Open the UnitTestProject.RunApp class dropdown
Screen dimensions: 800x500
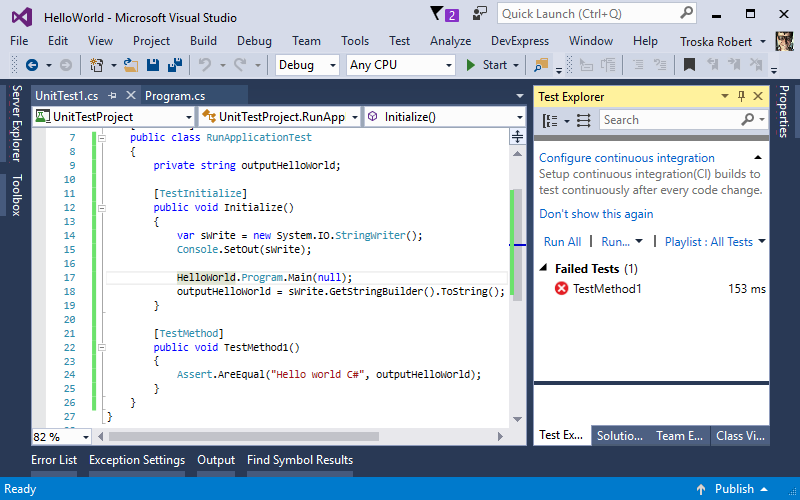[355, 117]
